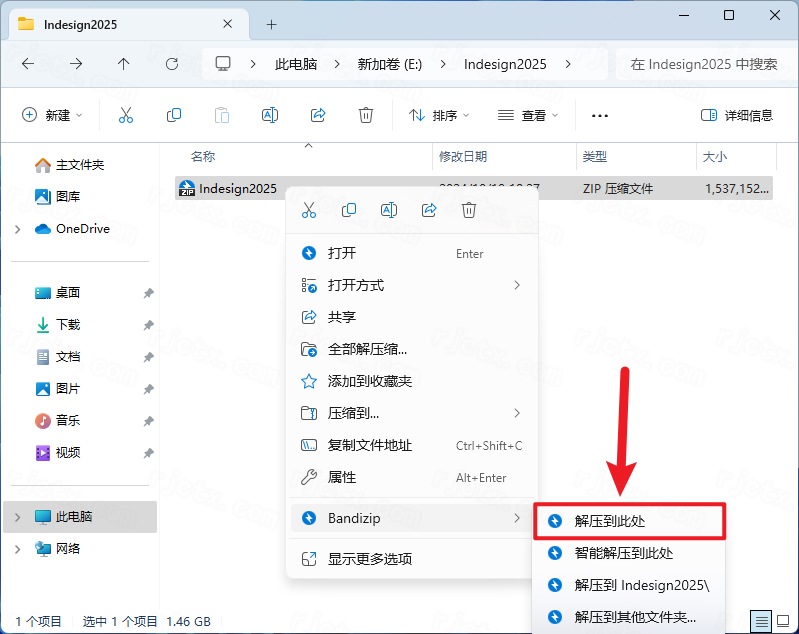Click the Delete trash icon in the toolbar
This screenshot has height=634, width=799.
click(x=366, y=115)
